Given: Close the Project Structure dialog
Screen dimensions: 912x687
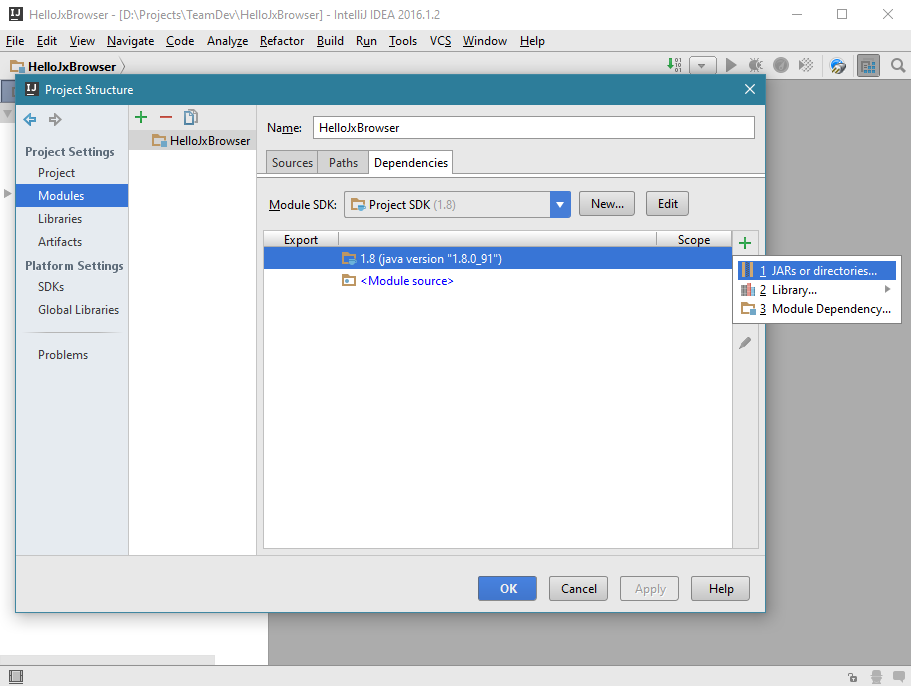Looking at the screenshot, I should [750, 89].
